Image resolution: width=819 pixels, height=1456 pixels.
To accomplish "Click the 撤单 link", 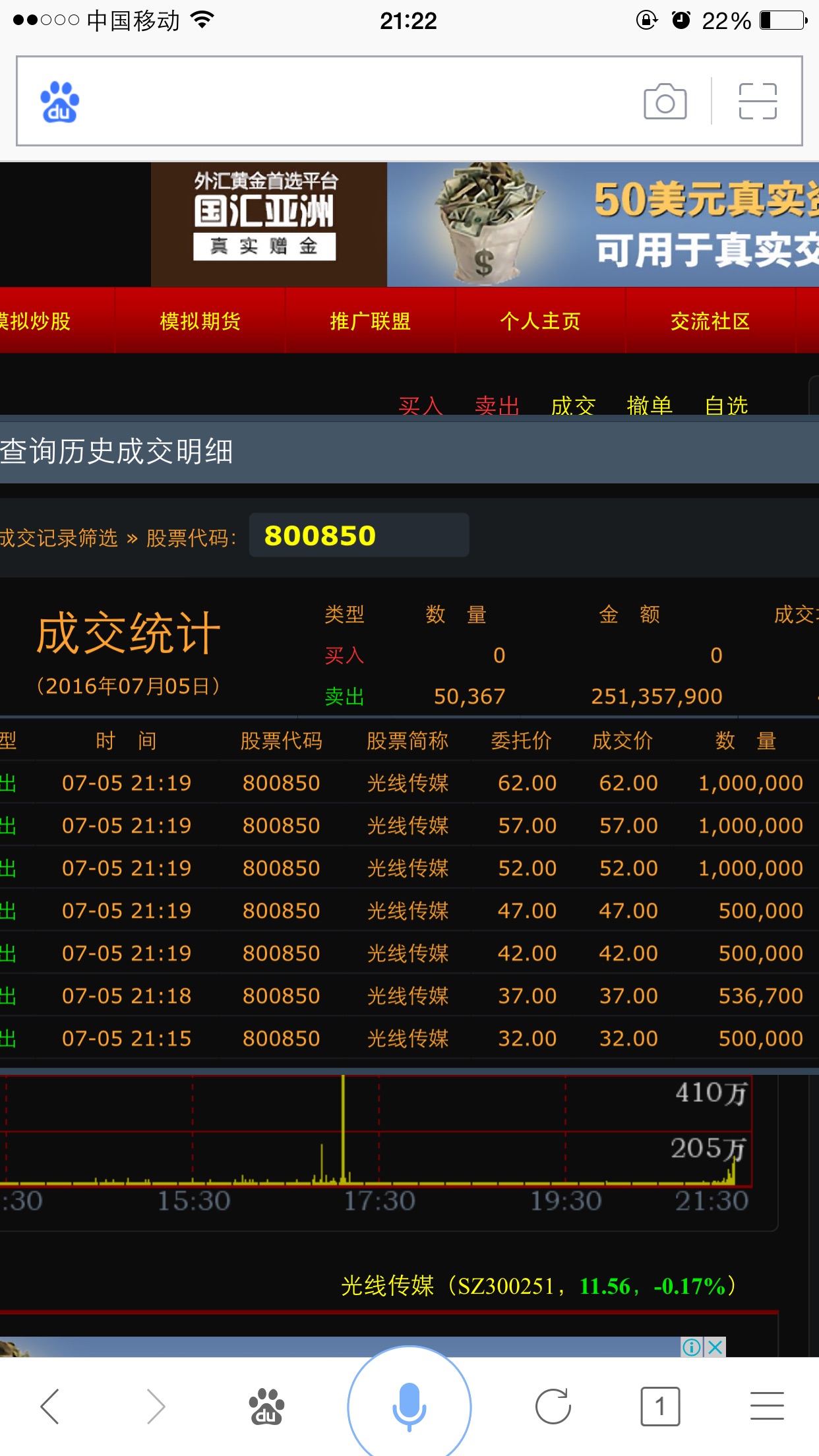I will click(x=650, y=405).
